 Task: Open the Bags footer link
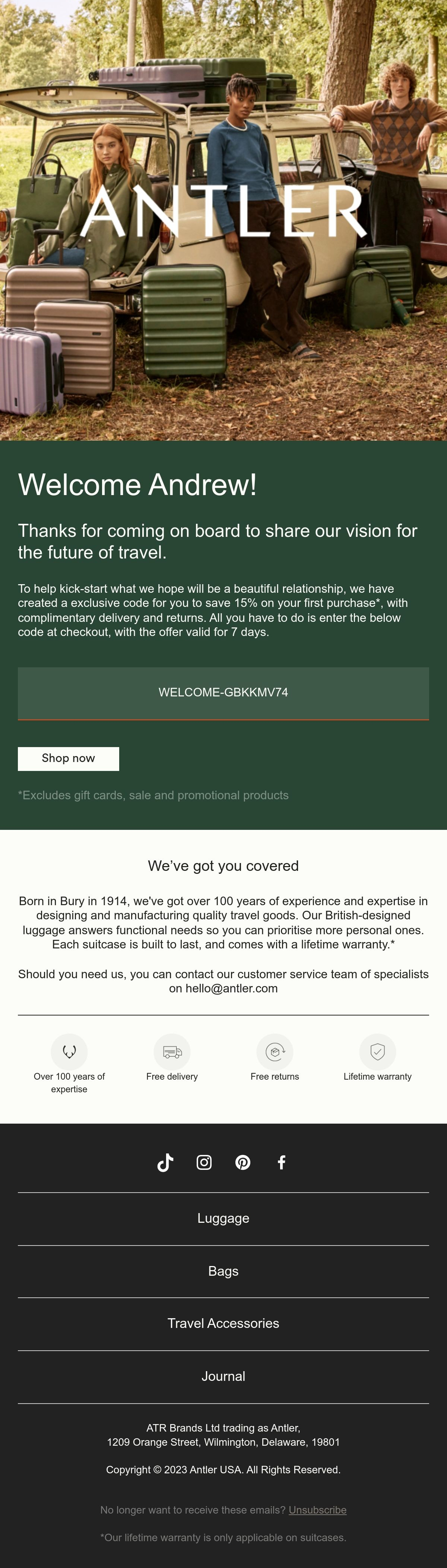223,1271
